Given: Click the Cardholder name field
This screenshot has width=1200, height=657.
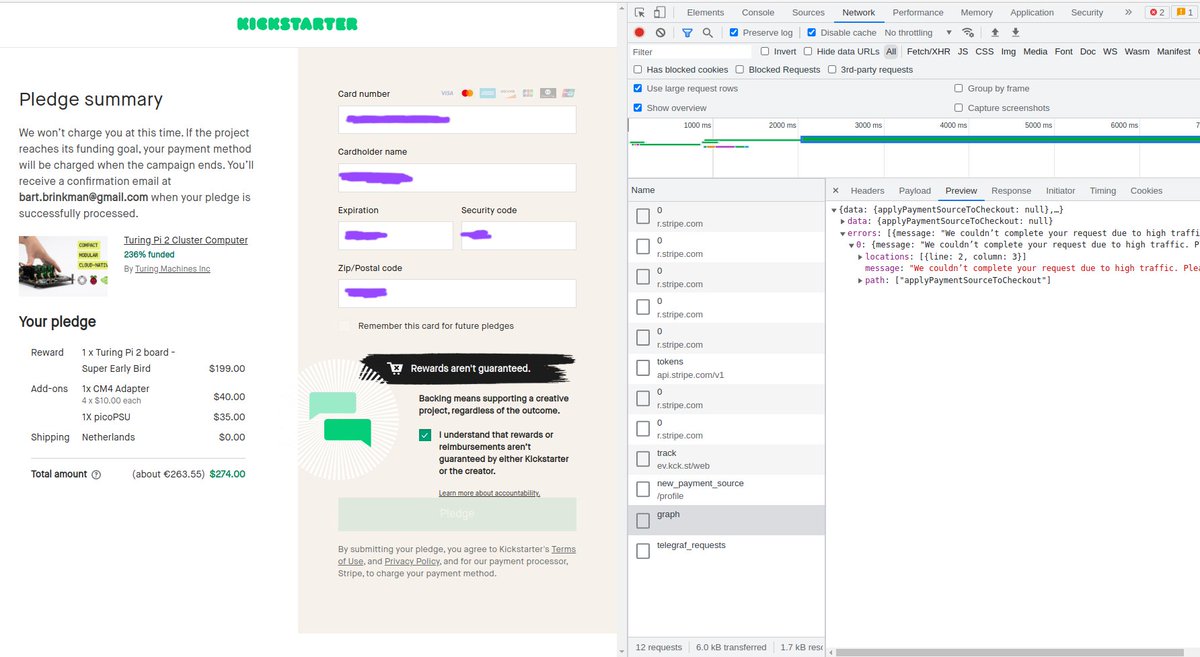Looking at the screenshot, I should point(457,178).
